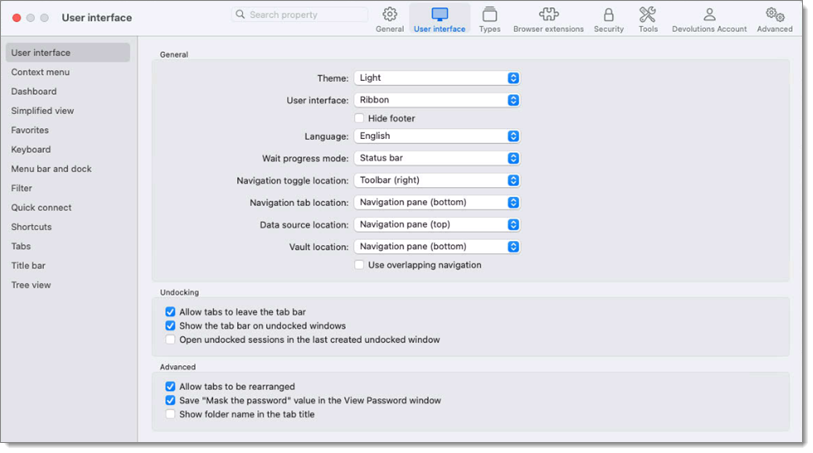Open the Navigation toggle location dropdown
Image resolution: width=813 pixels, height=453 pixels.
(x=437, y=180)
